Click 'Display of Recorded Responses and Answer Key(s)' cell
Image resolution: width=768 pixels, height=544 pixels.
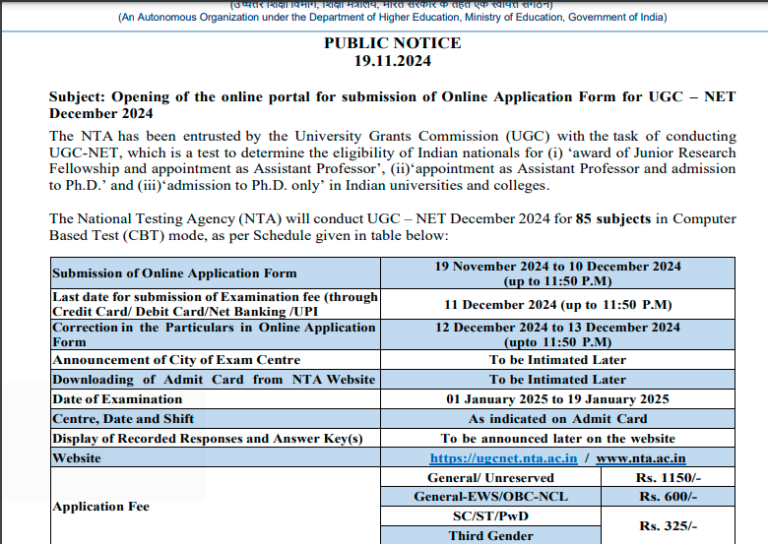(x=216, y=438)
